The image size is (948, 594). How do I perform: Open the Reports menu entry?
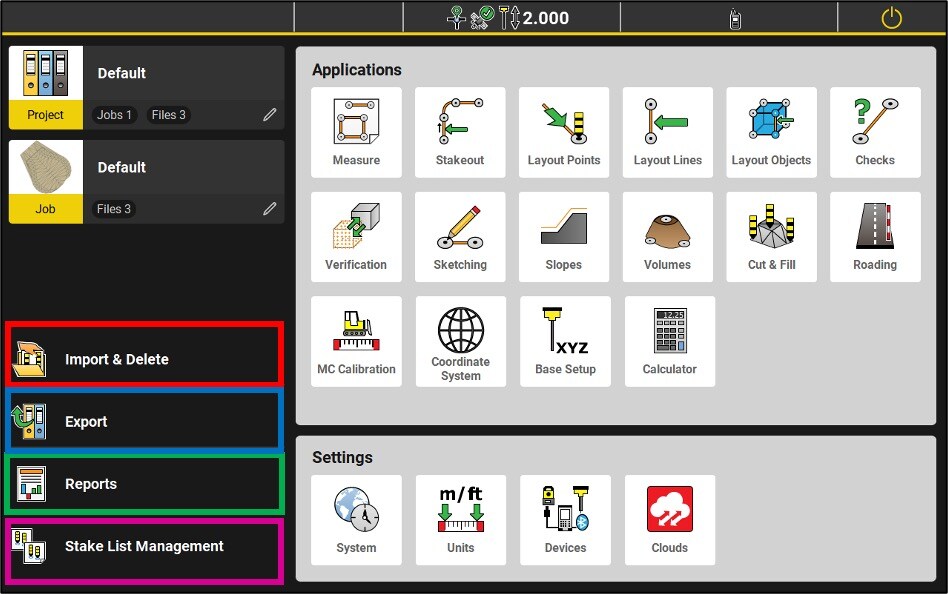(x=145, y=484)
